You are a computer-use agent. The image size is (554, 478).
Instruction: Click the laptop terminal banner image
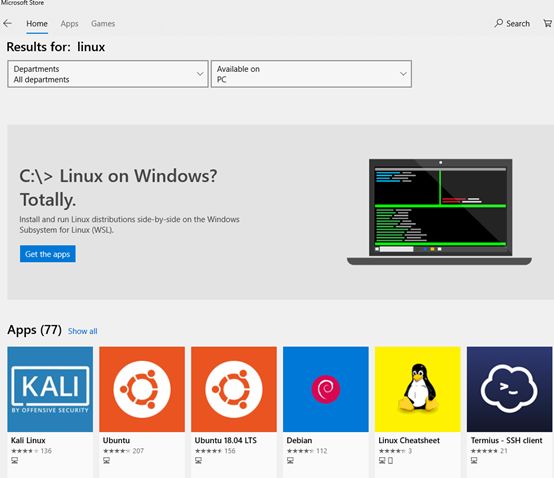(x=439, y=212)
